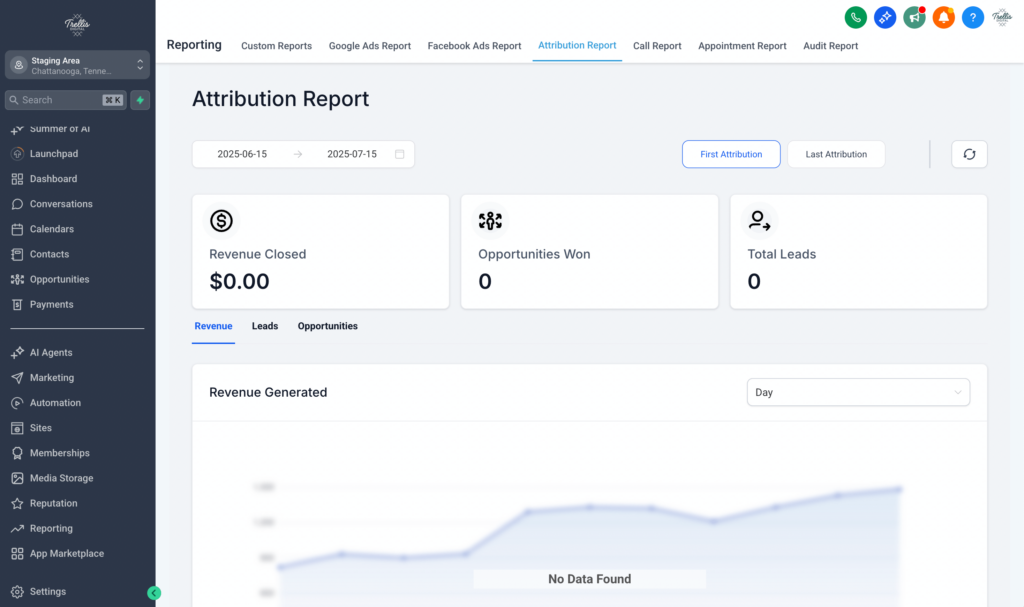The image size is (1024, 607).
Task: Select the First Attribution toggle
Action: (731, 154)
